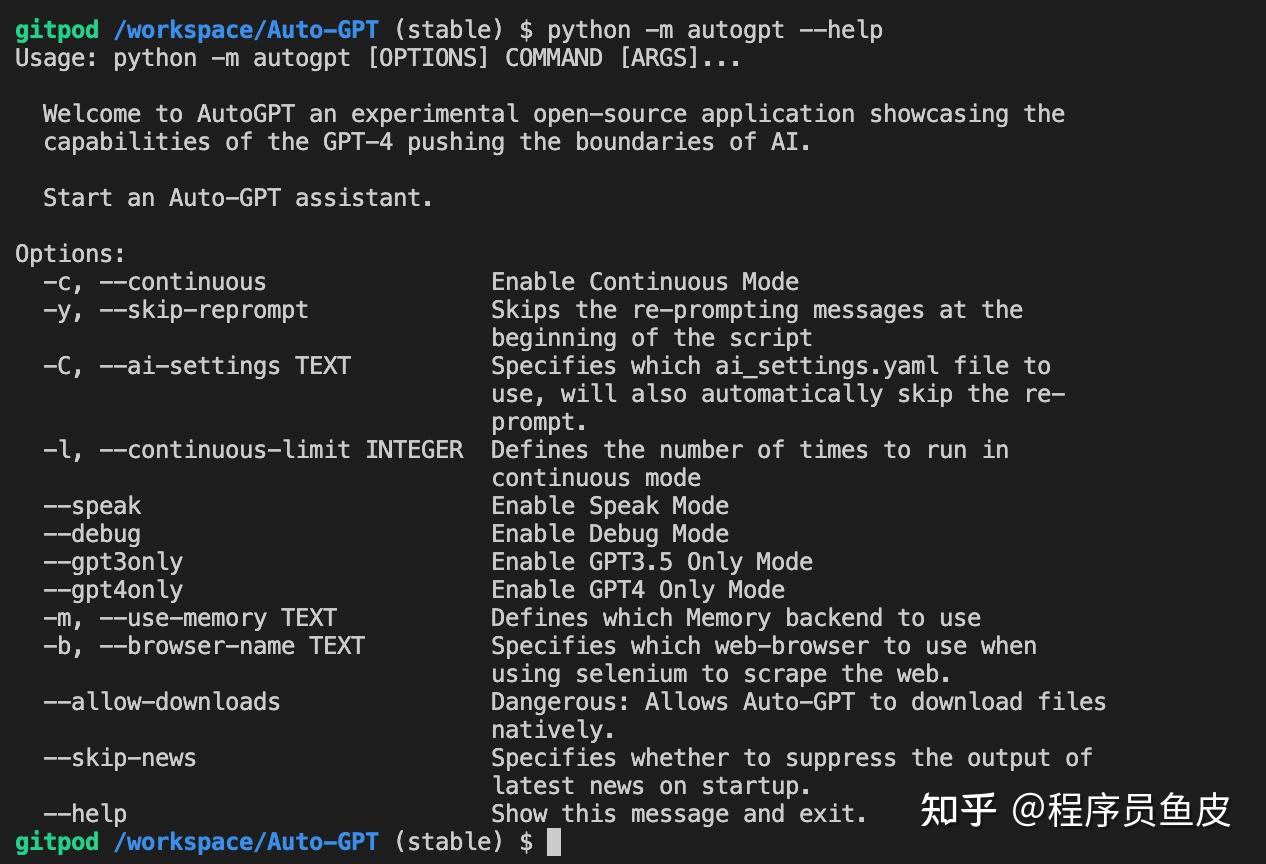Click the --ai-settings TEXT option
This screenshot has width=1266, height=864.
225,366
